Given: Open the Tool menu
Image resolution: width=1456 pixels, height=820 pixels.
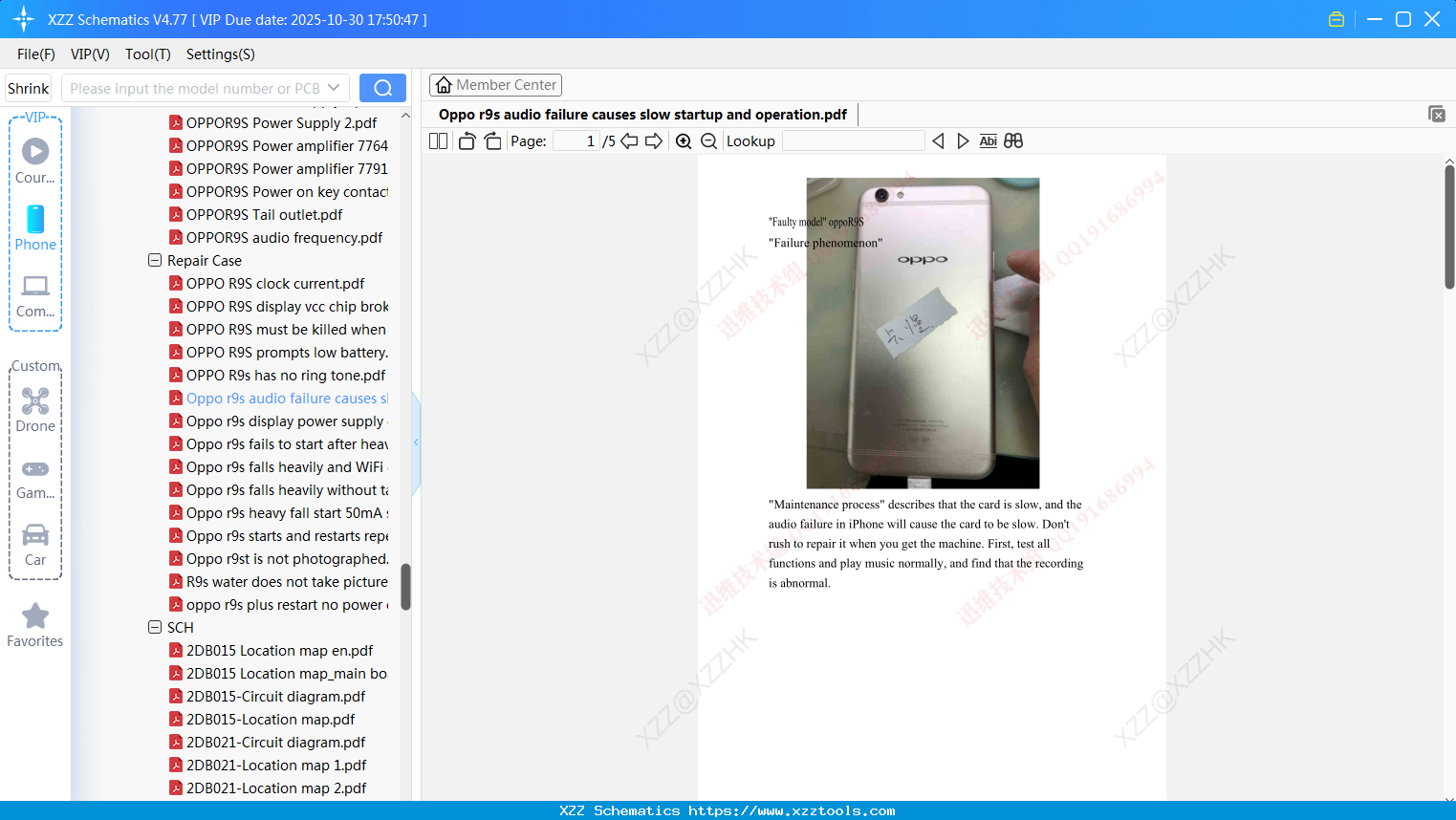Looking at the screenshot, I should pos(147,54).
